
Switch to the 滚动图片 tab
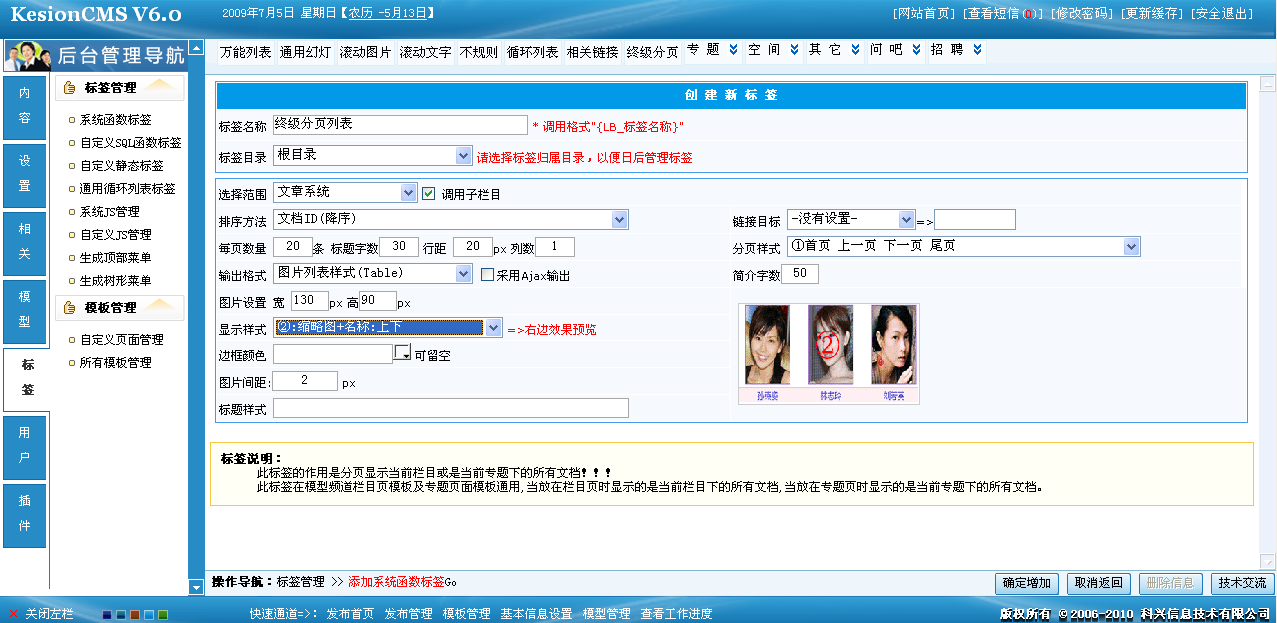click(x=365, y=52)
